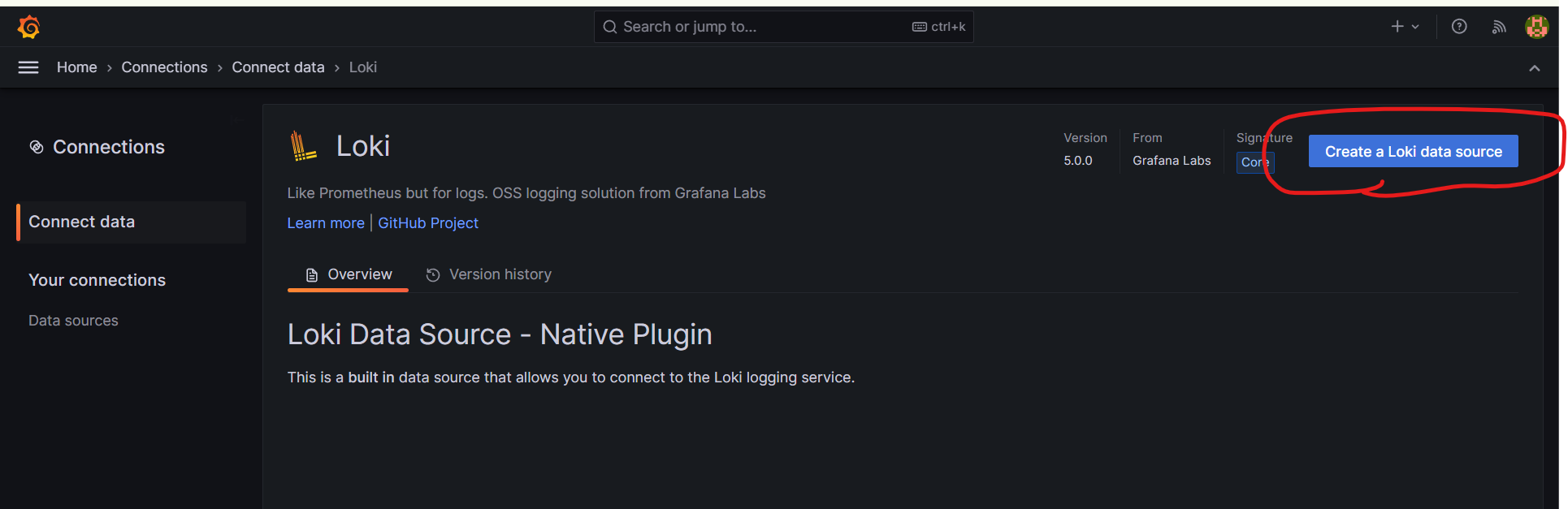
Task: Open the help question mark icon
Action: tap(1459, 27)
